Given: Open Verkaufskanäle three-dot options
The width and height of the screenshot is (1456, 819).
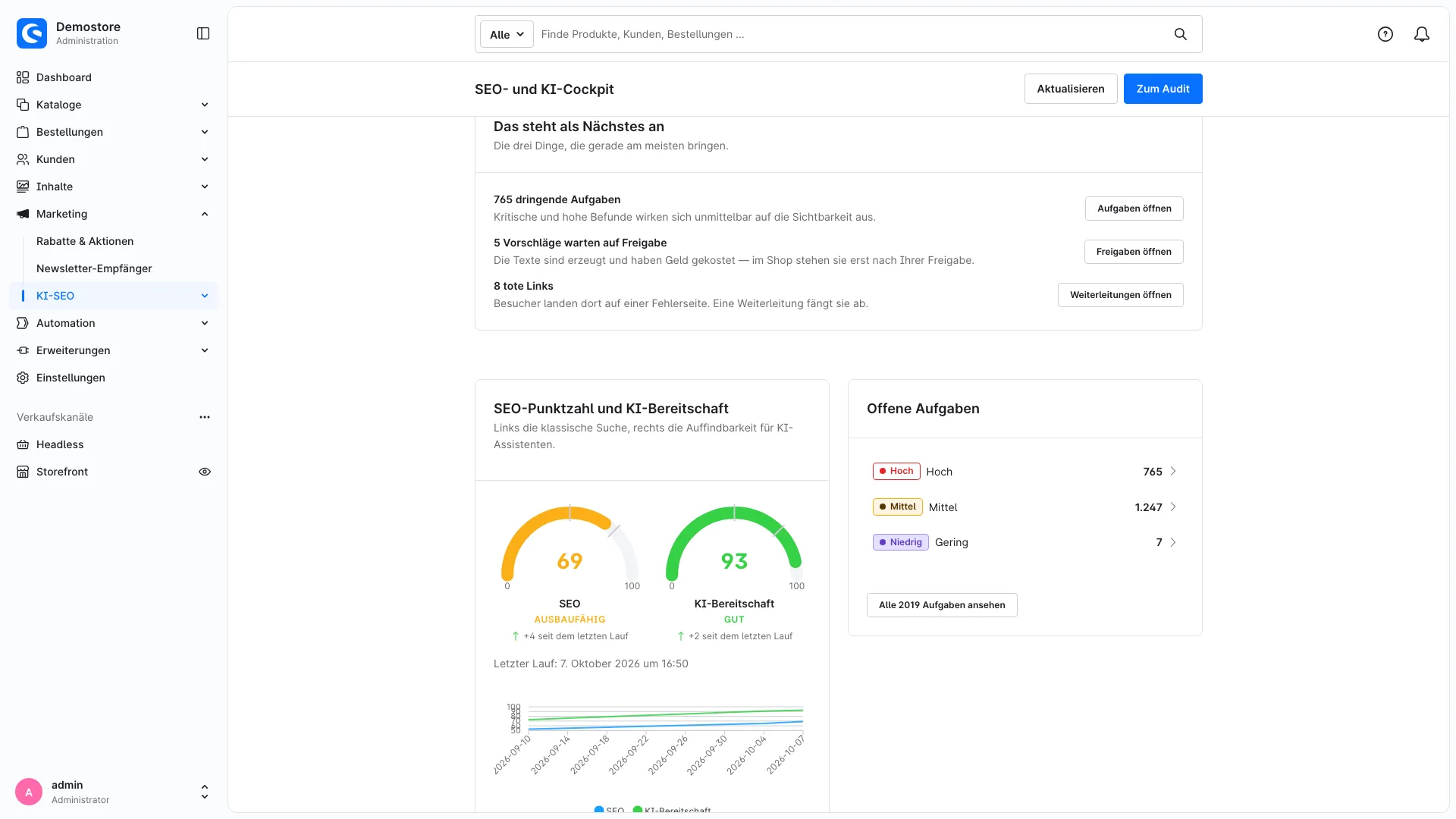Looking at the screenshot, I should click(x=205, y=417).
